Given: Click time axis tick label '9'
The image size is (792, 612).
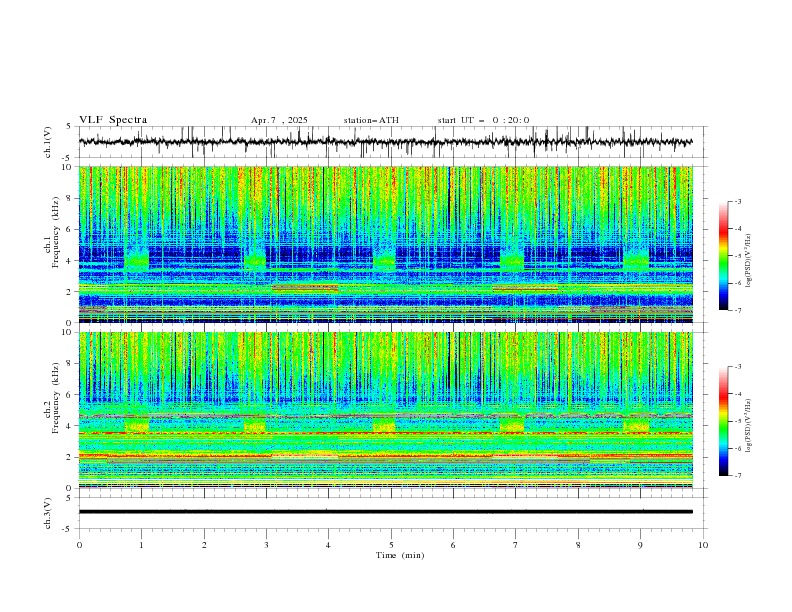Looking at the screenshot, I should [640, 545].
